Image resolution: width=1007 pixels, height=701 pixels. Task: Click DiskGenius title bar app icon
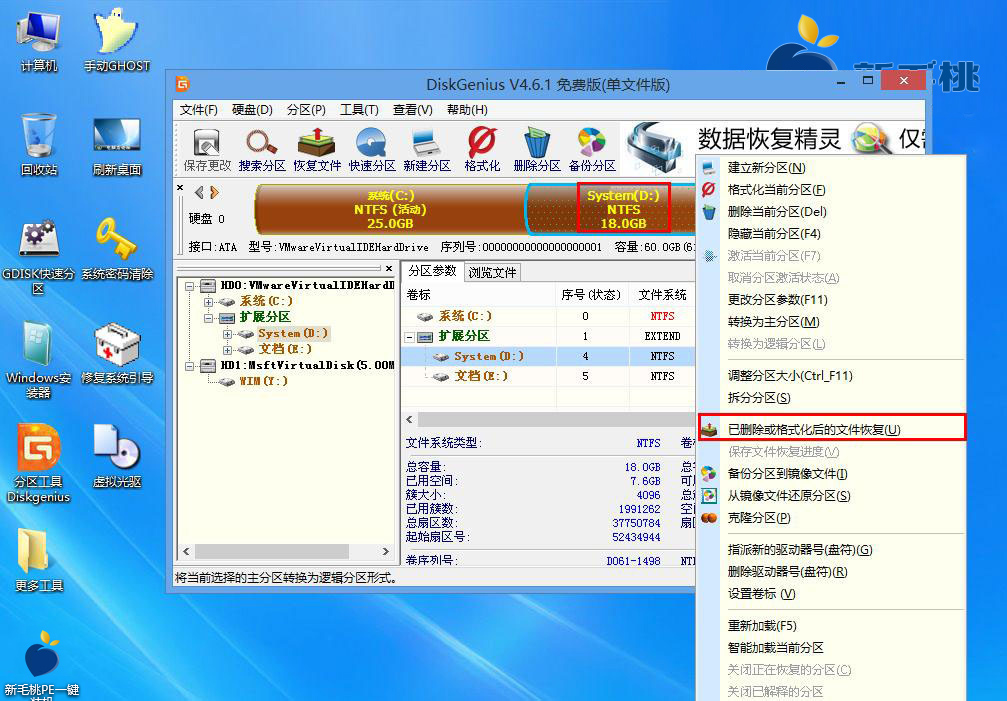click(x=182, y=84)
